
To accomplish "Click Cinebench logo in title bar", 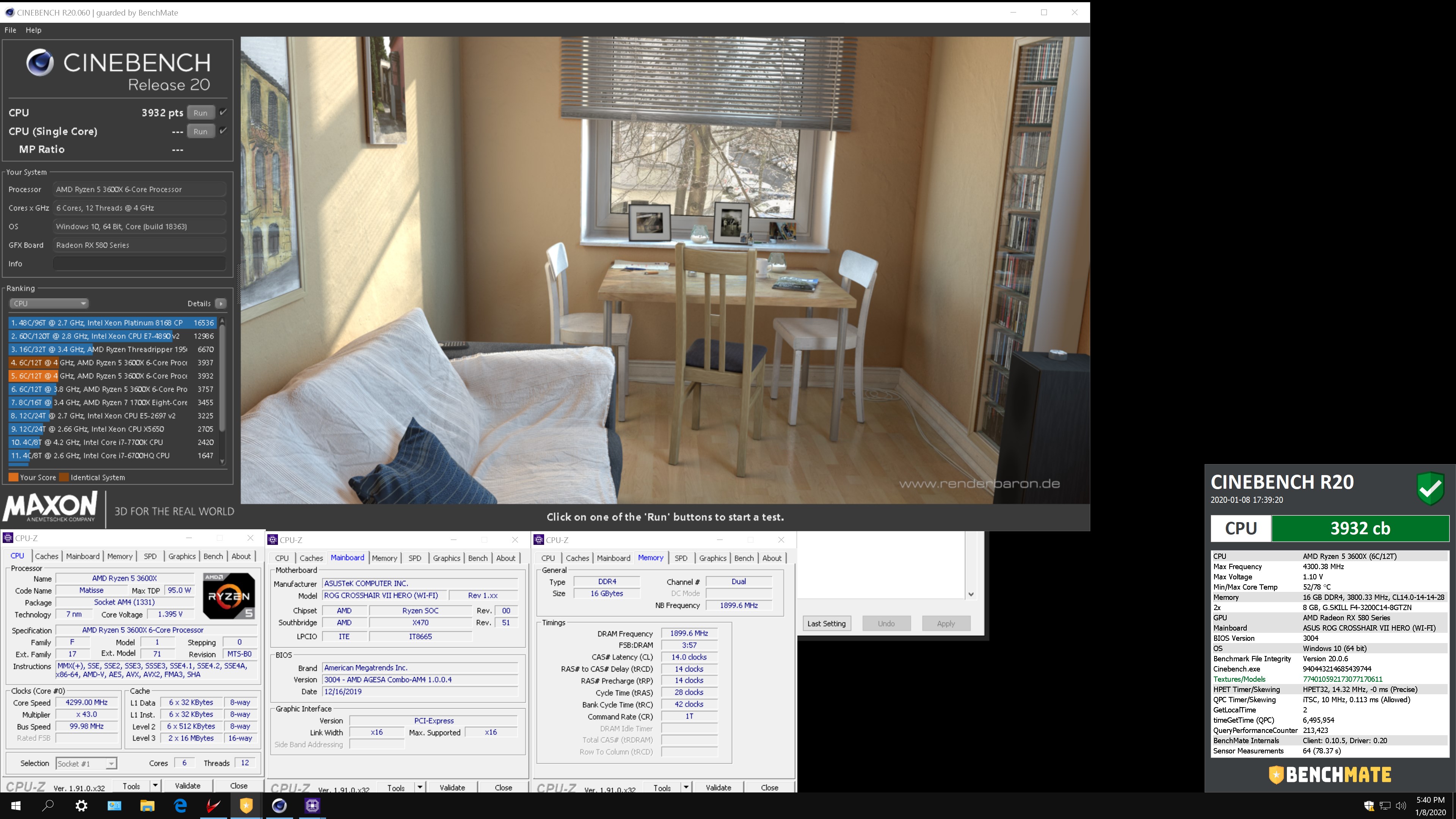I will point(9,13).
